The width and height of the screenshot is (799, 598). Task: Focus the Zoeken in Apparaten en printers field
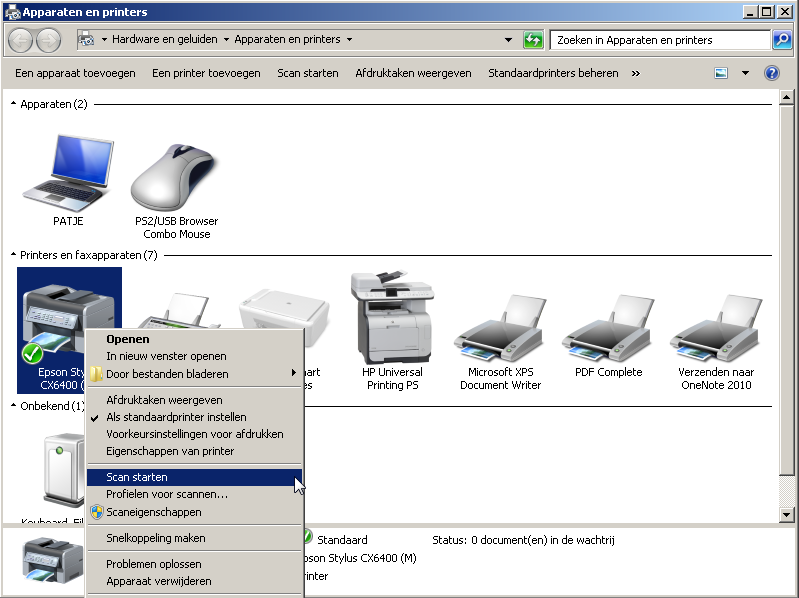click(x=660, y=40)
